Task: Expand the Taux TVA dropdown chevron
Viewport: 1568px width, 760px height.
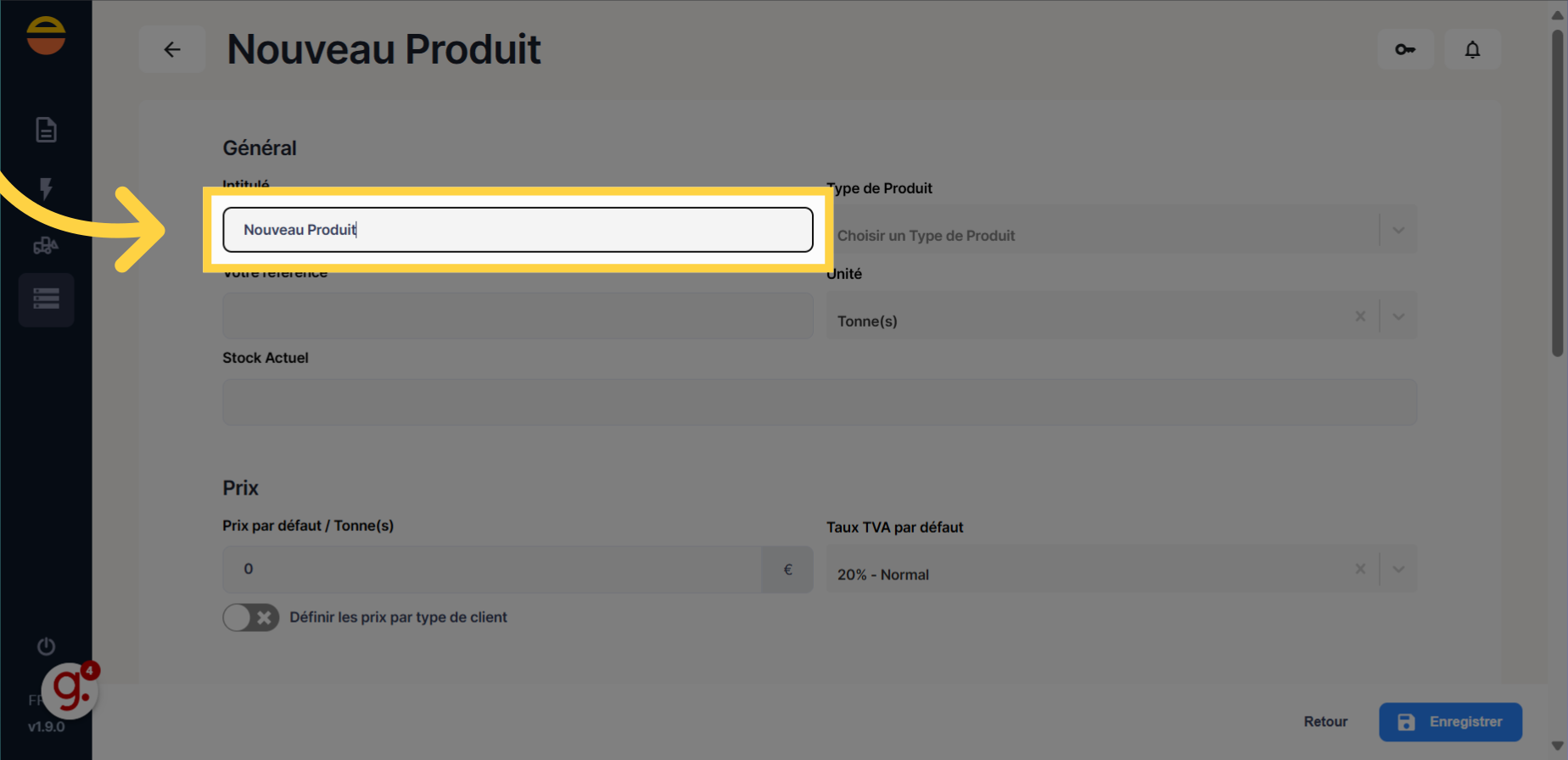Action: 1398,569
